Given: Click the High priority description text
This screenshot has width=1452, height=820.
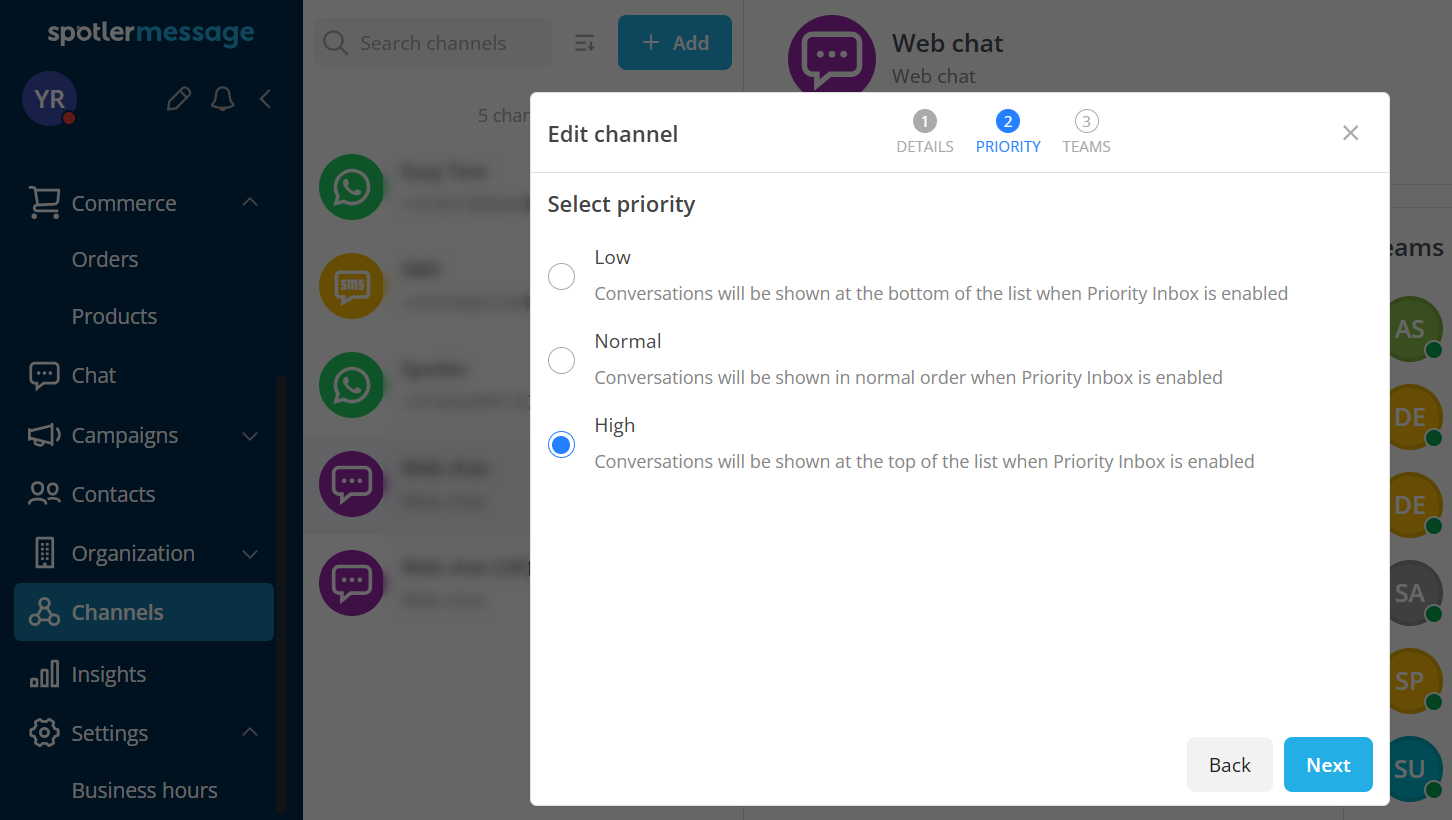Looking at the screenshot, I should point(924,462).
